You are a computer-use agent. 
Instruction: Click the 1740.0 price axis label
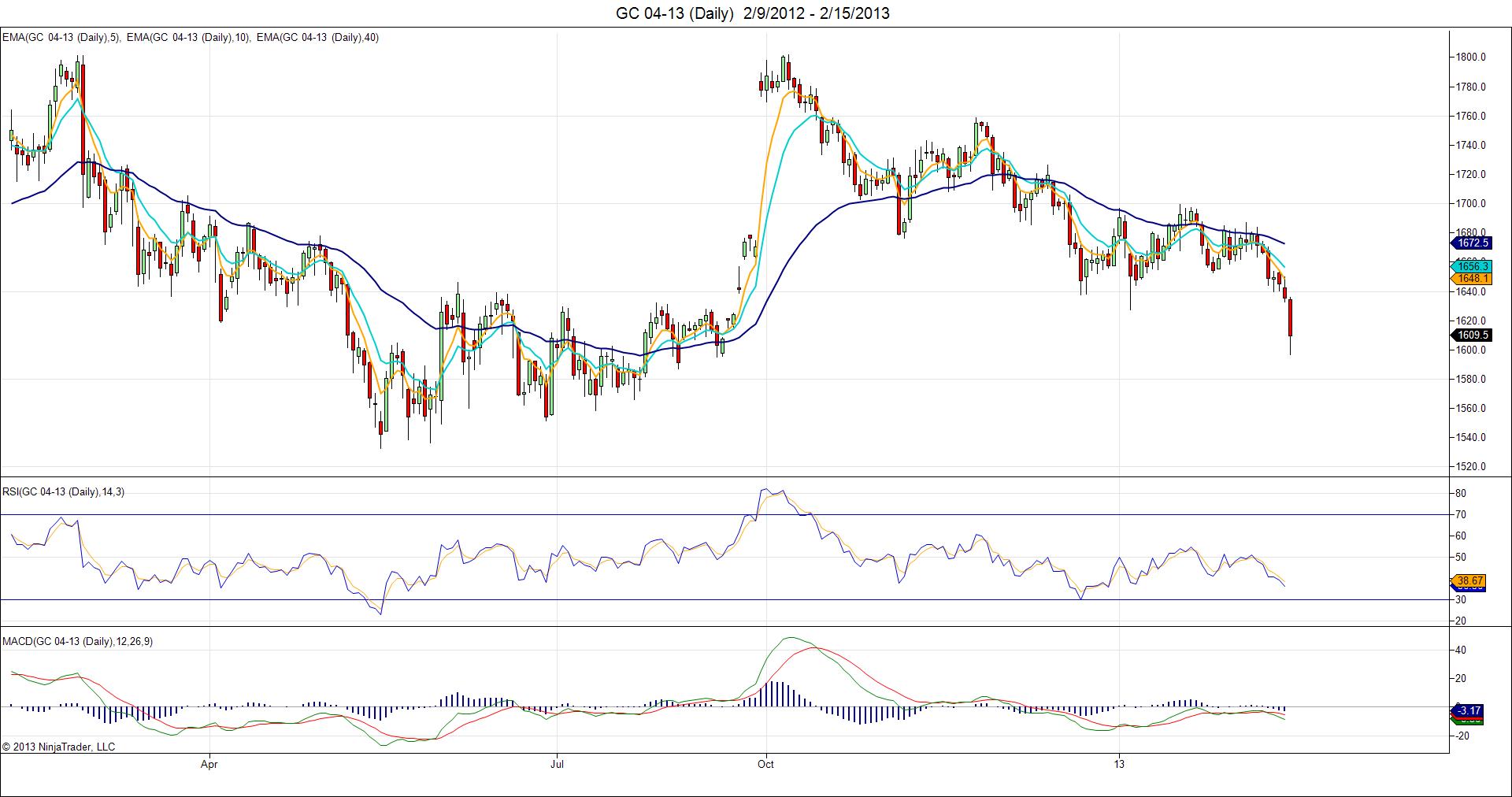pos(1471,145)
